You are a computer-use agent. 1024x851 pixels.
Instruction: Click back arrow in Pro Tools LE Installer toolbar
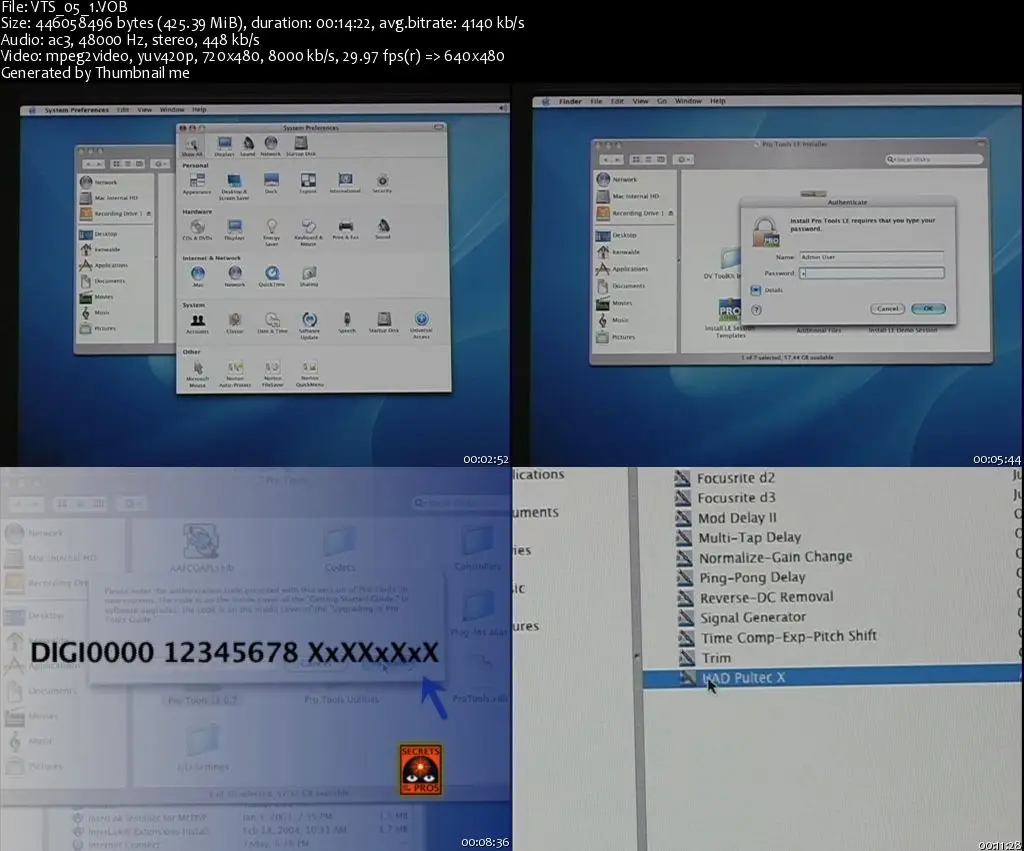pos(607,159)
